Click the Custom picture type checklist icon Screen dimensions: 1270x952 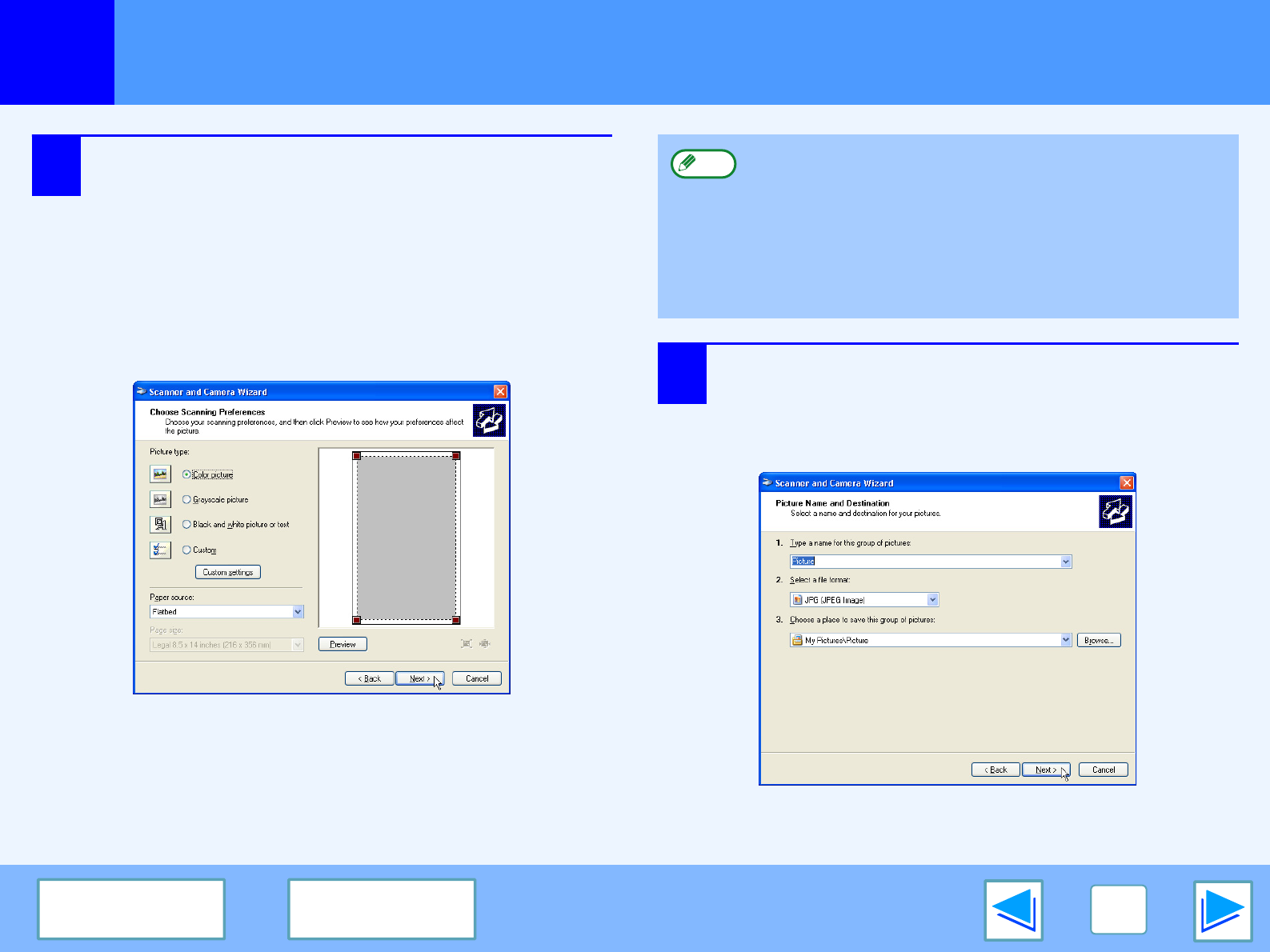pyautogui.click(x=160, y=550)
